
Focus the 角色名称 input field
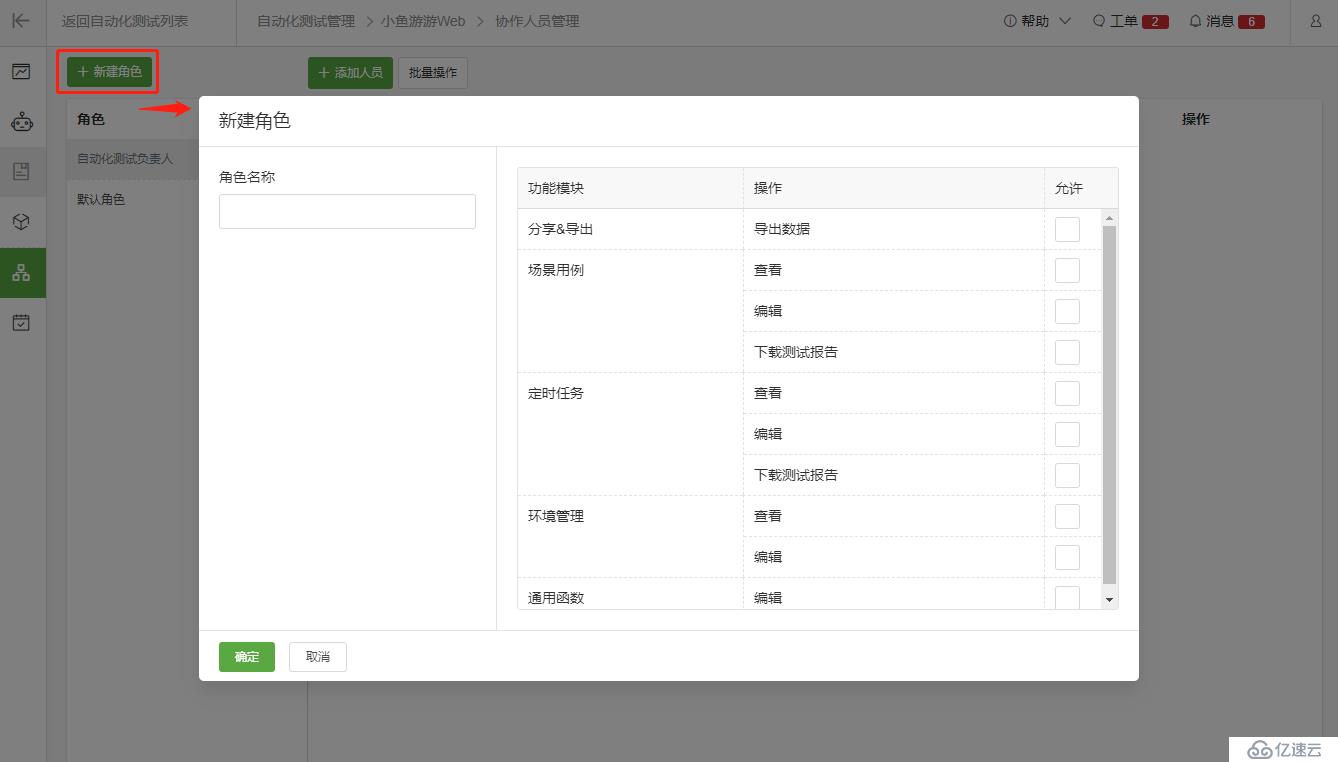point(347,211)
